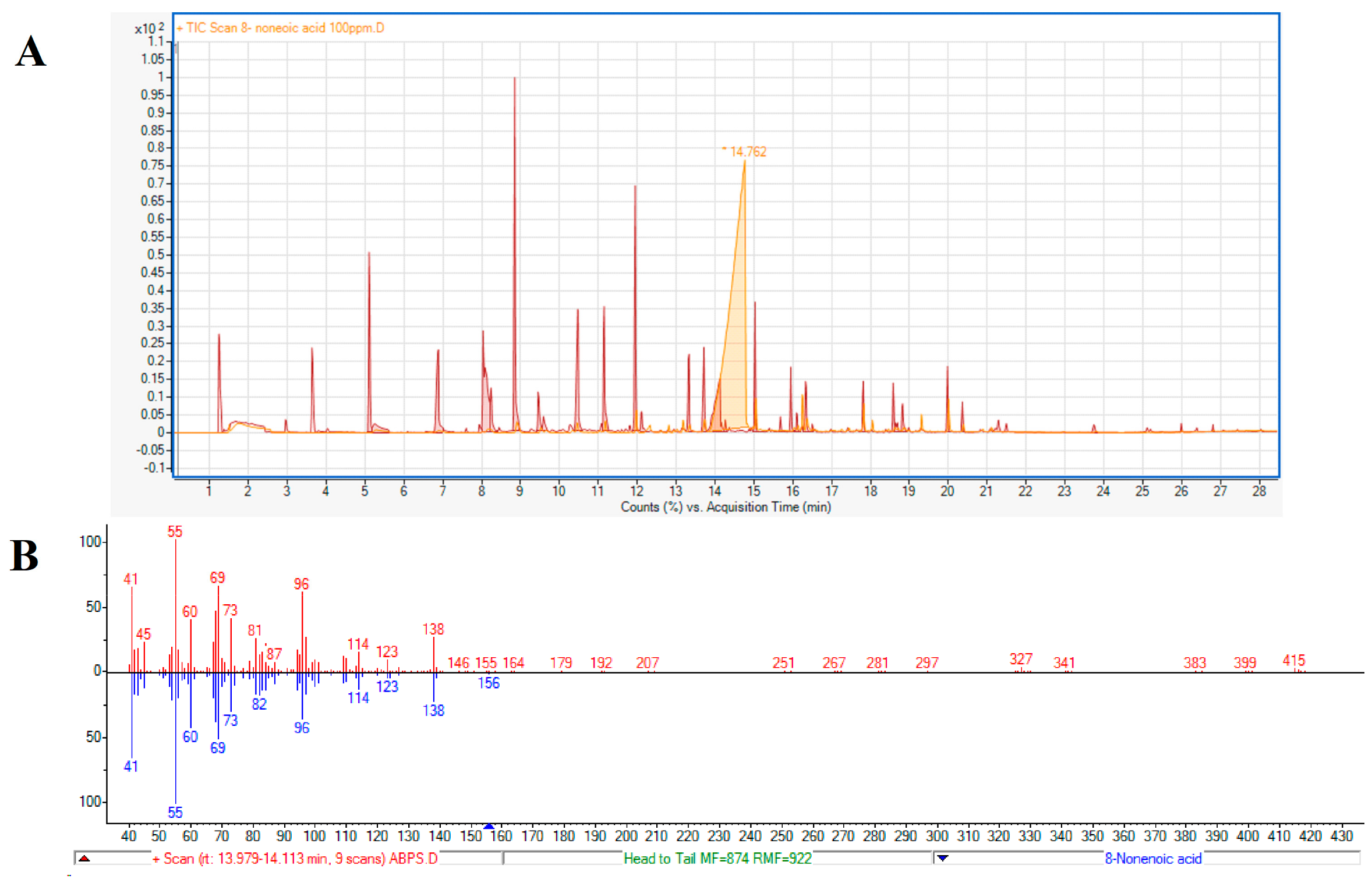Click the x10 2 scale indicator on y-axis

click(149, 28)
